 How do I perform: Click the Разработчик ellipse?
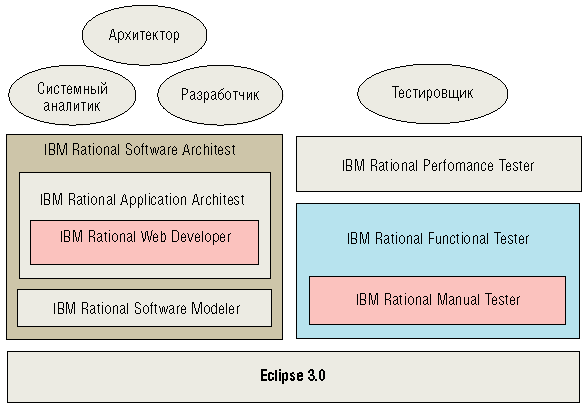220,95
